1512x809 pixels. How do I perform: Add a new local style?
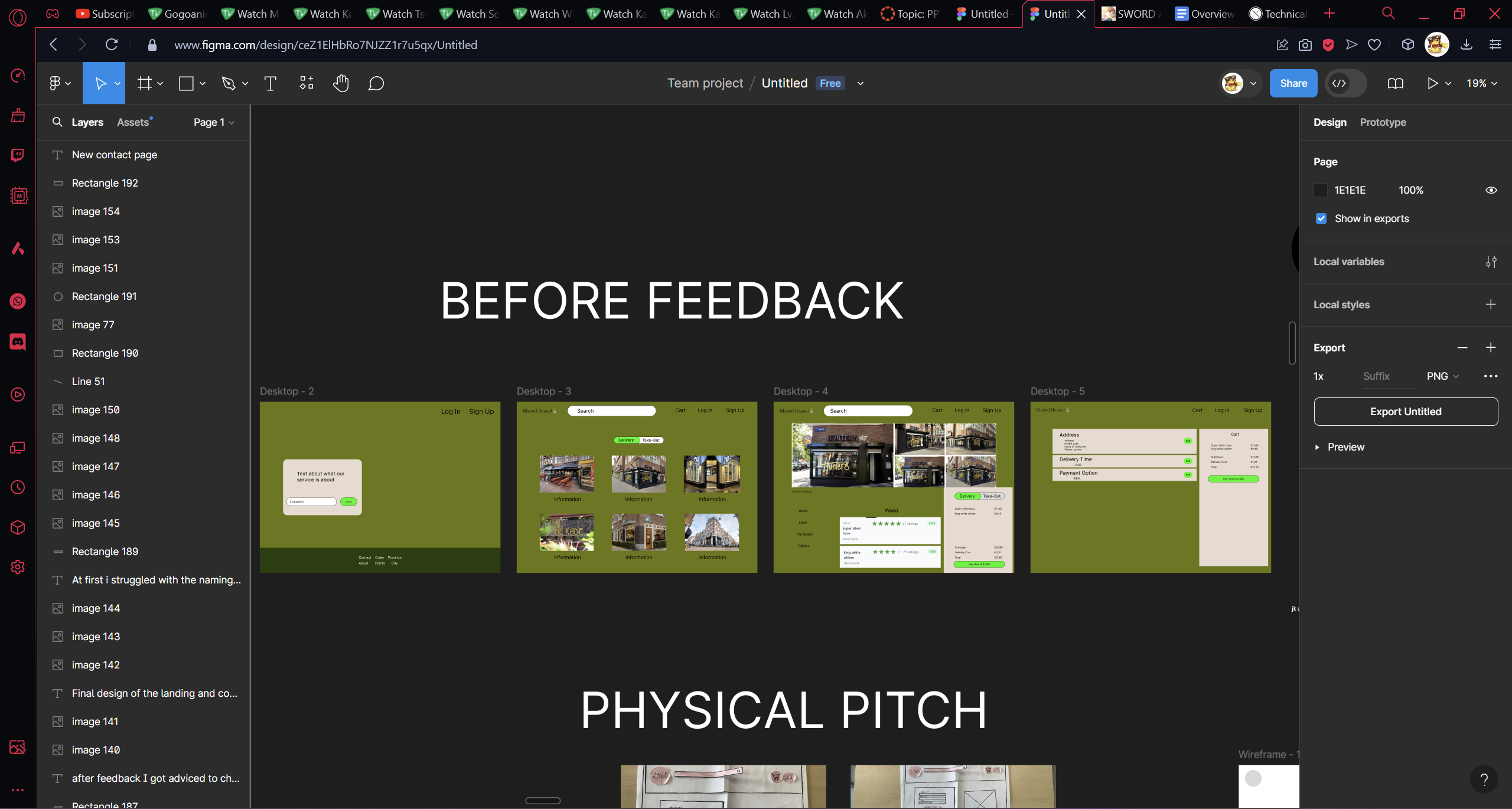pos(1491,305)
